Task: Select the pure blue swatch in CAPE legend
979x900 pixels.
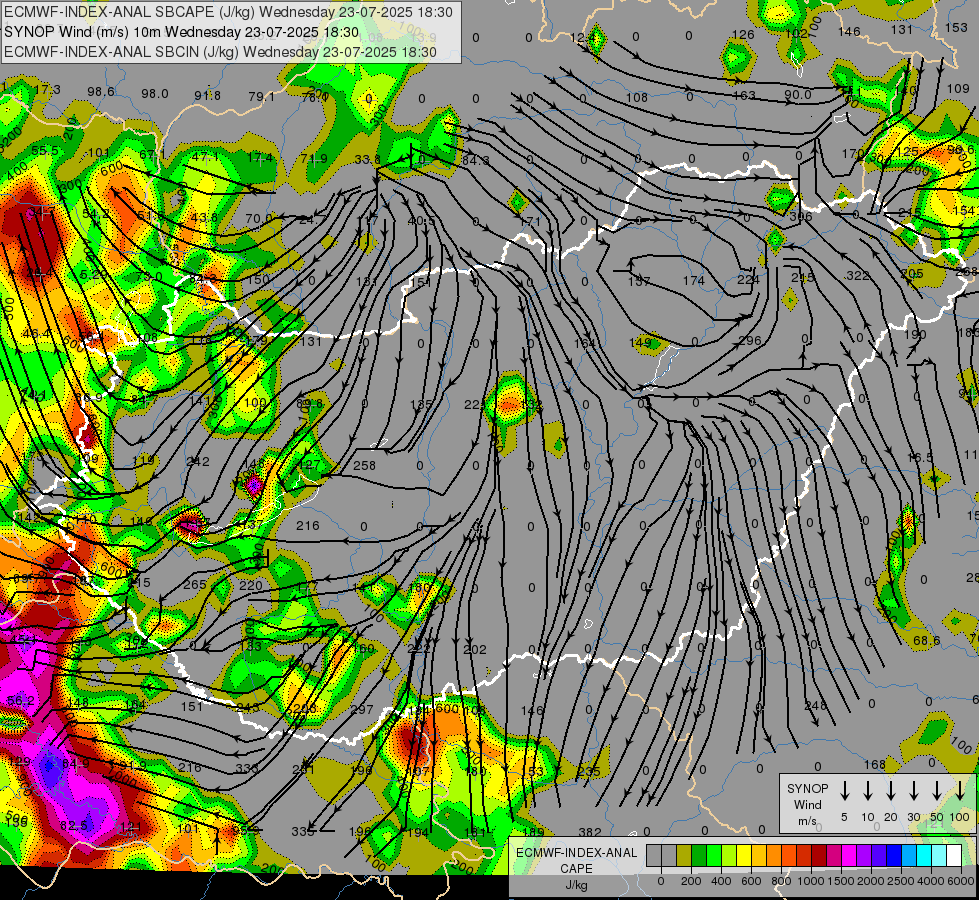Action: pyautogui.click(x=894, y=856)
